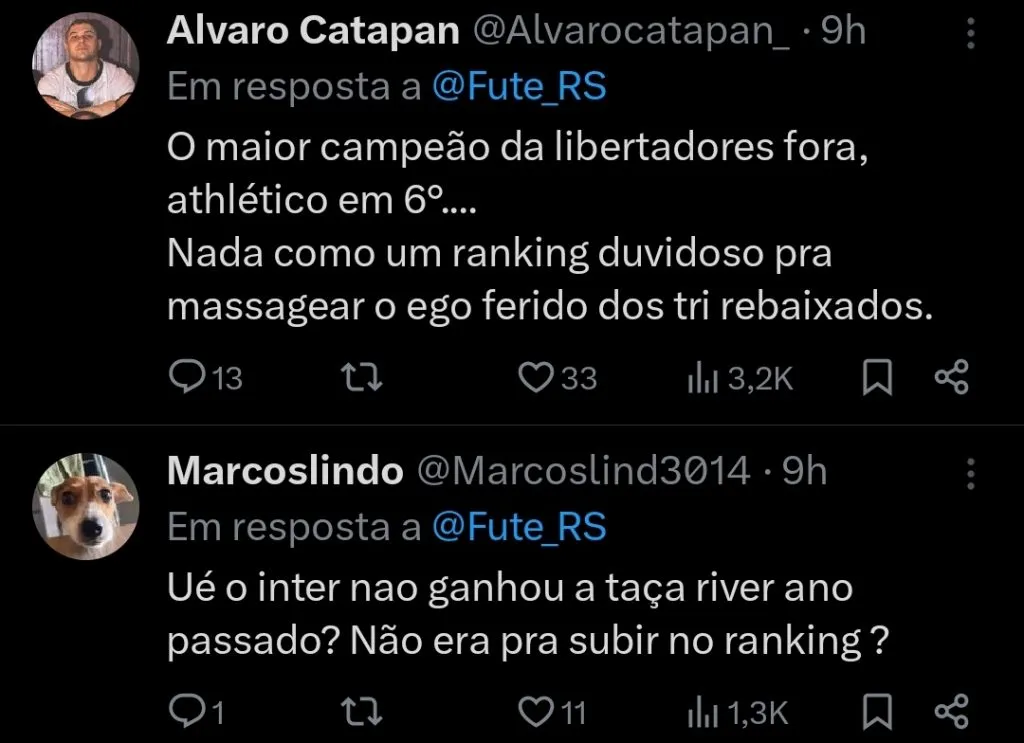Open the repost menu on Marcoslindo's tweet
The width and height of the screenshot is (1024, 743).
click(362, 712)
